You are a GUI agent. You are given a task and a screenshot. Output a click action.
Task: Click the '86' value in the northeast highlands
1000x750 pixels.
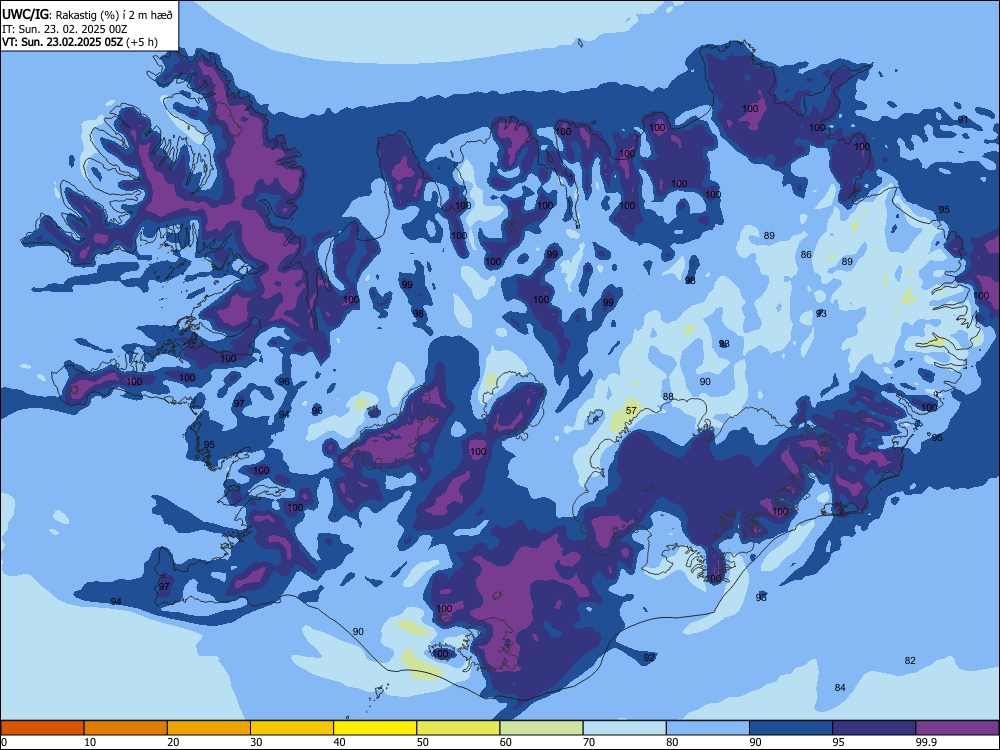(x=806, y=254)
